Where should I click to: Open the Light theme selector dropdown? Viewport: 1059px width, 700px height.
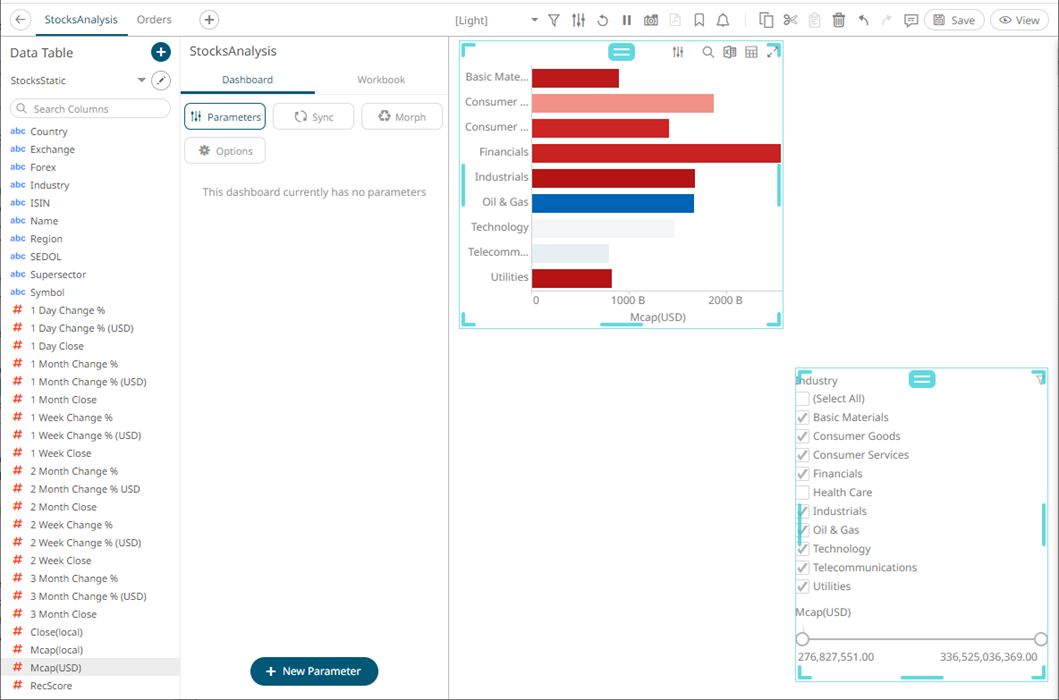click(534, 19)
